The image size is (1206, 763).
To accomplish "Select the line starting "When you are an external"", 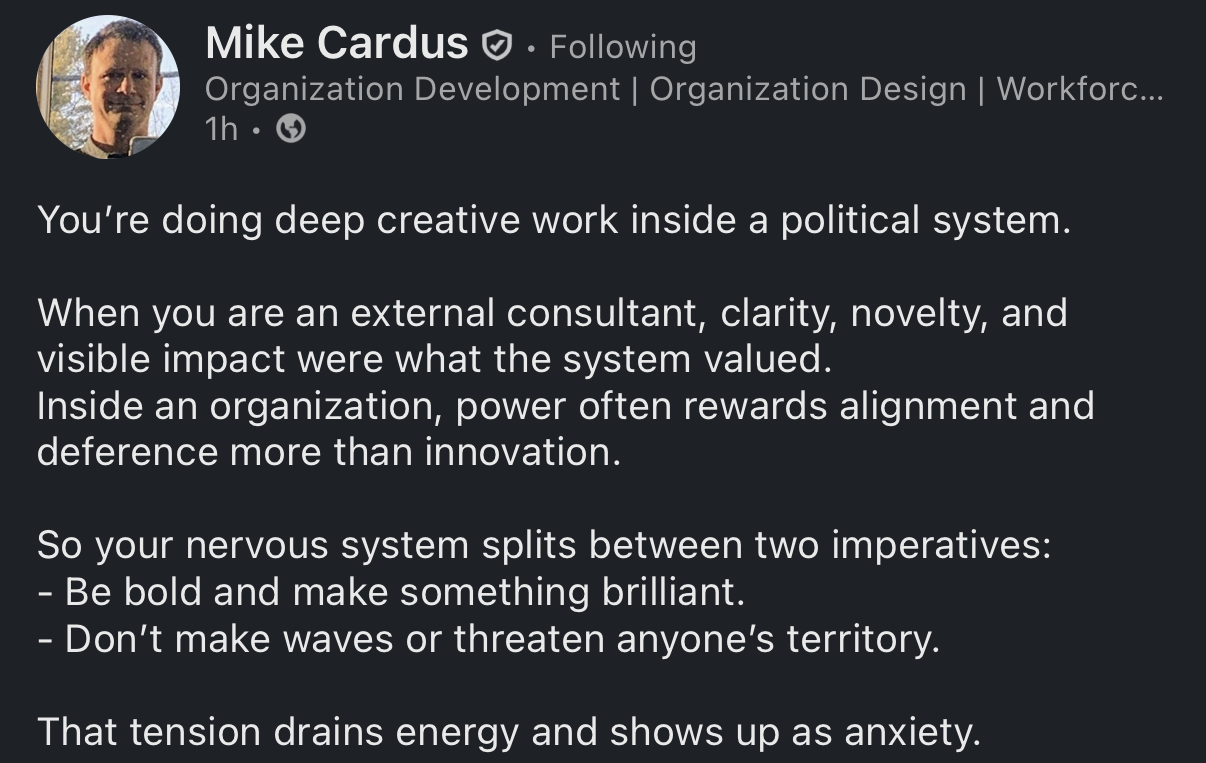I will [552, 313].
